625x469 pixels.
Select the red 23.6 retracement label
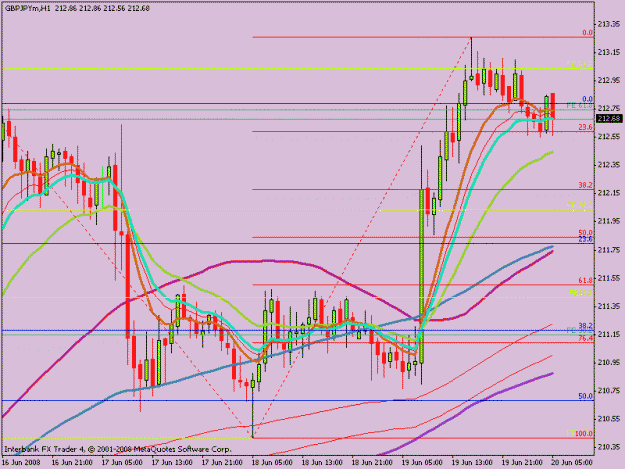[586, 127]
